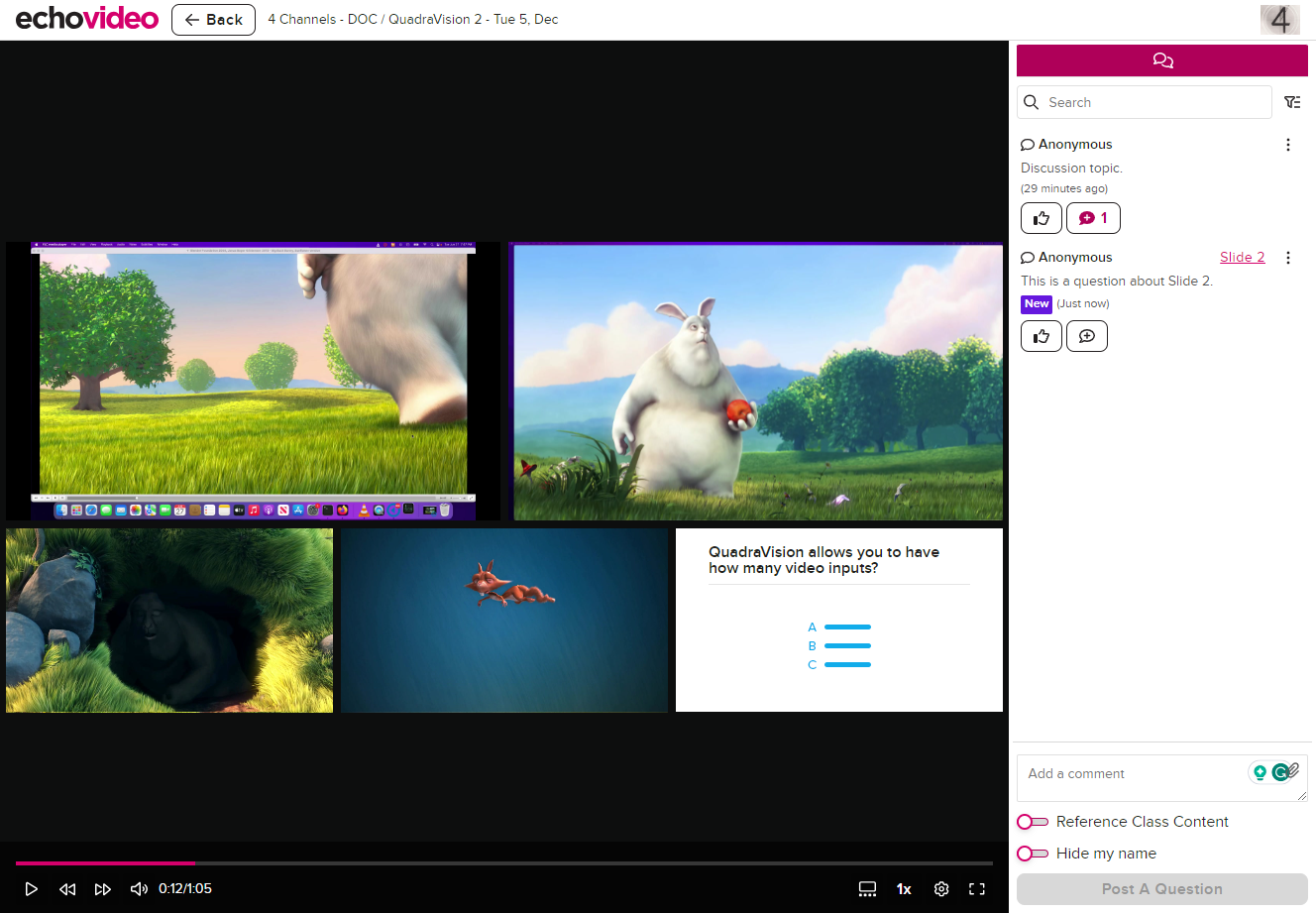Select the Discussions panel tab
The image size is (1316, 913).
pyautogui.click(x=1162, y=60)
